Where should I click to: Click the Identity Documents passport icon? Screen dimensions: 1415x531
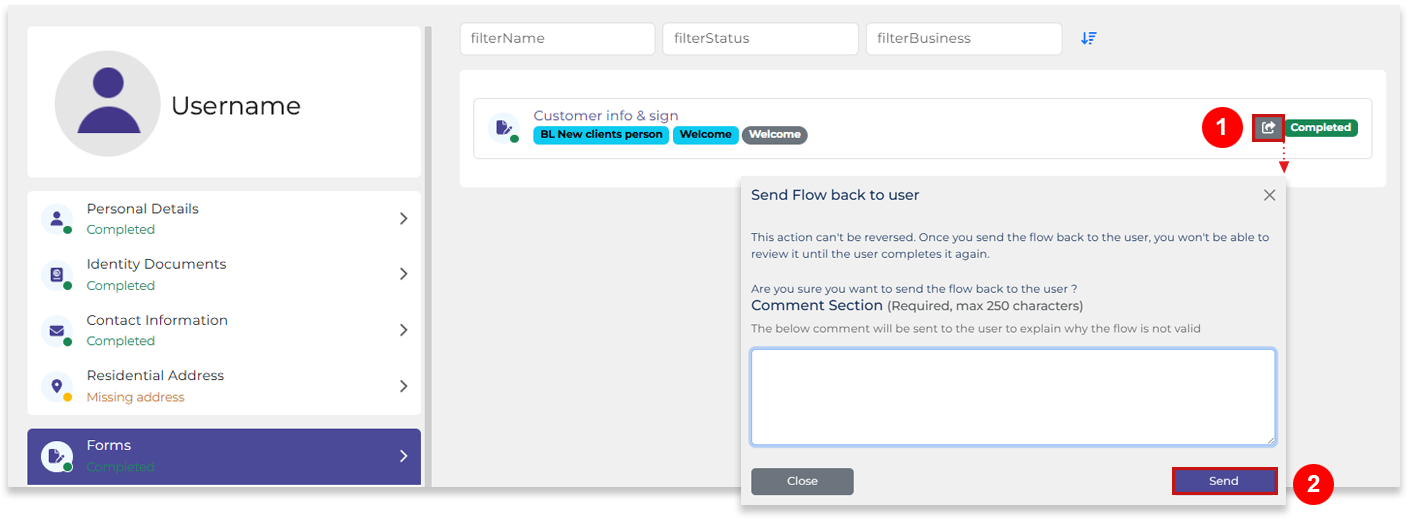point(57,275)
